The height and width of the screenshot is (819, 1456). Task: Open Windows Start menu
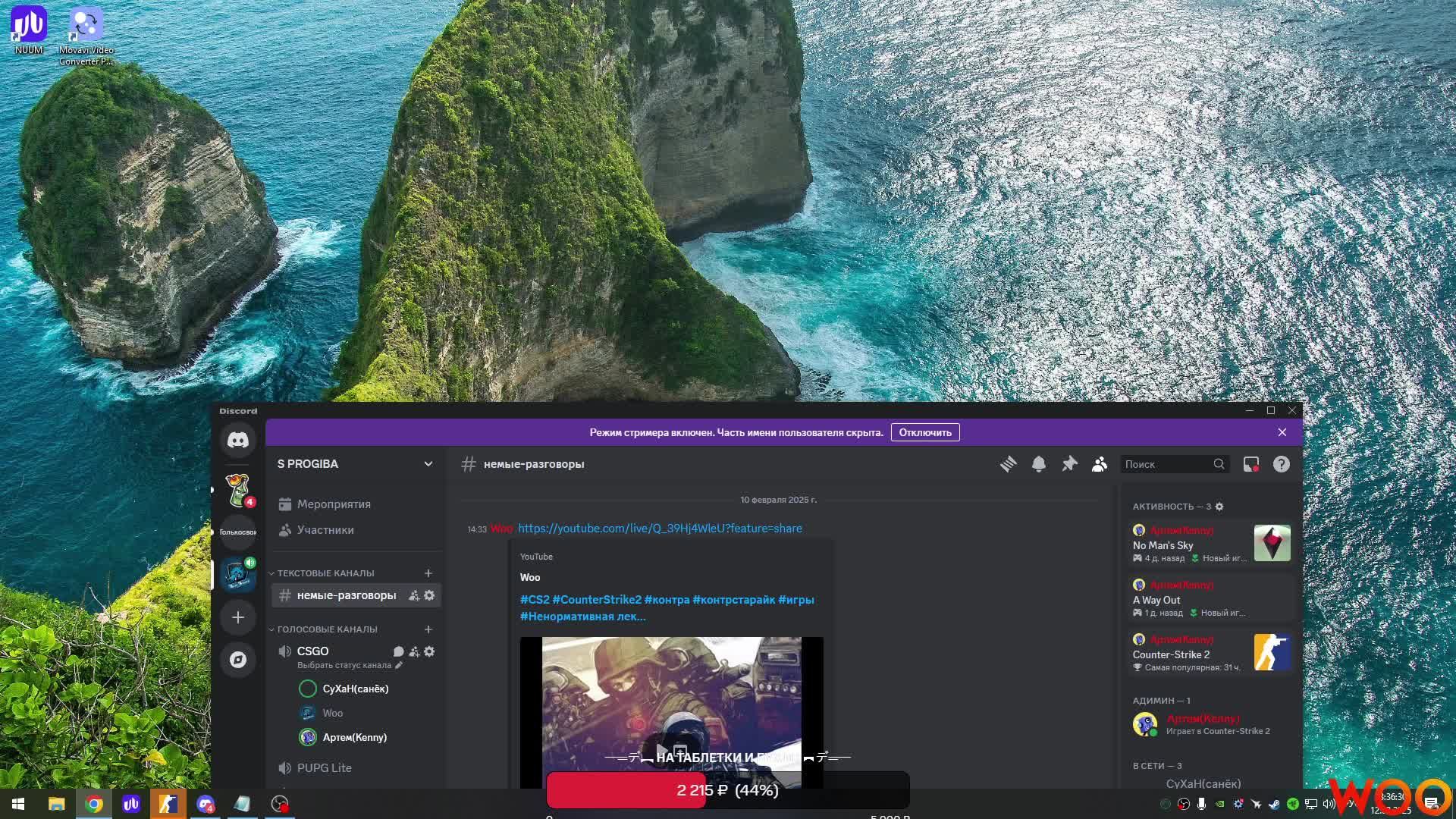[18, 804]
